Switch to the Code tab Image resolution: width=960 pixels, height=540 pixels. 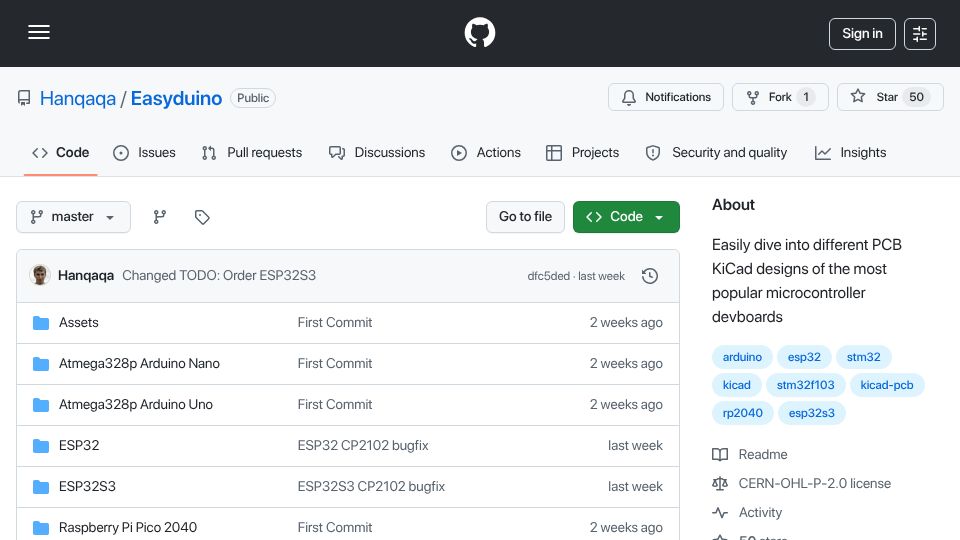pyautogui.click(x=61, y=152)
